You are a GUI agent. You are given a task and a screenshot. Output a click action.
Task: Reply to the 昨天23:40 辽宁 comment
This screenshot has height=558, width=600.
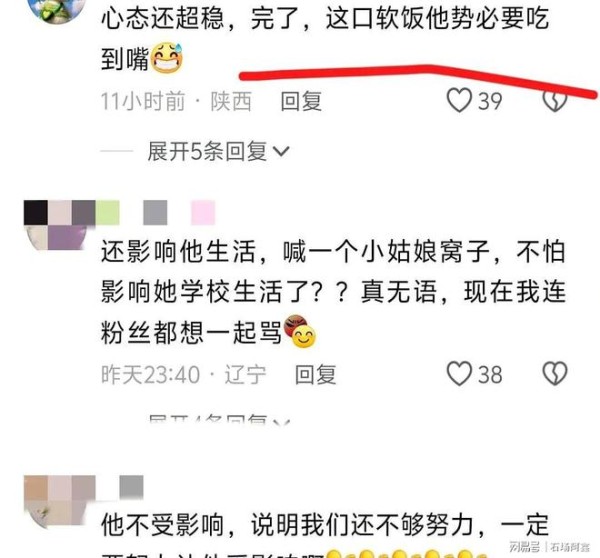[x=316, y=374]
